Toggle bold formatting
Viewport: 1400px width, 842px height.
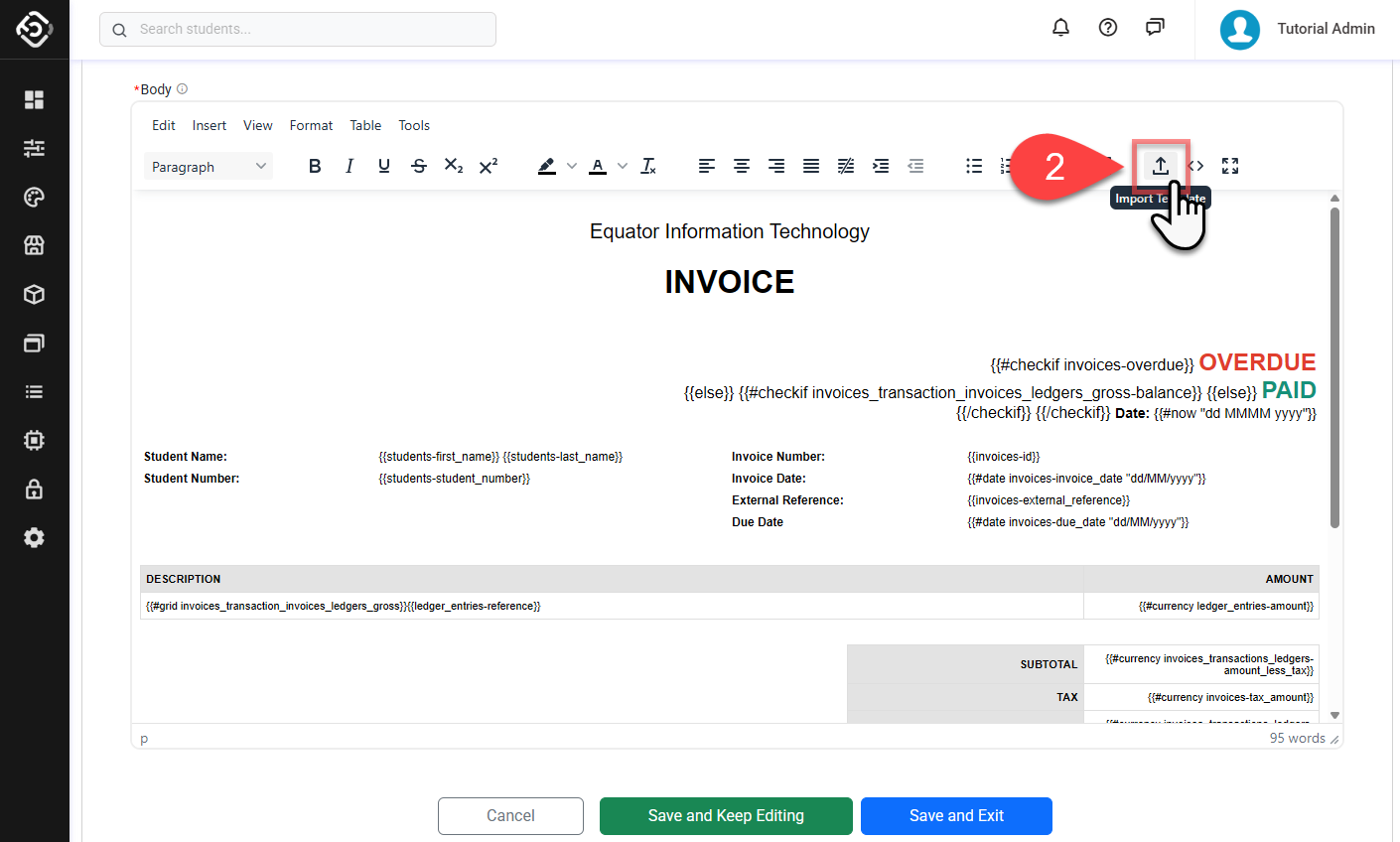click(x=315, y=166)
